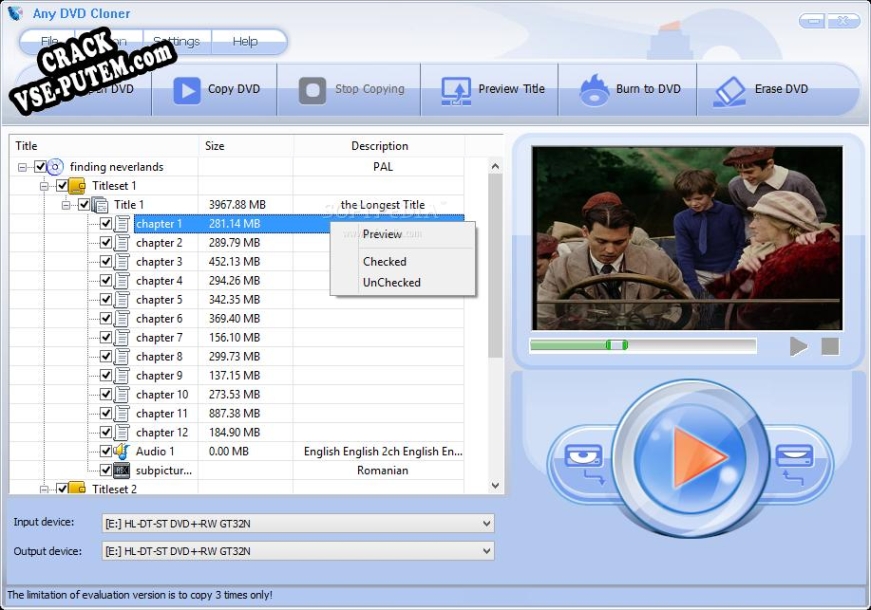Toggle the Audio 1 checkbox
871x610 pixels.
click(x=106, y=451)
